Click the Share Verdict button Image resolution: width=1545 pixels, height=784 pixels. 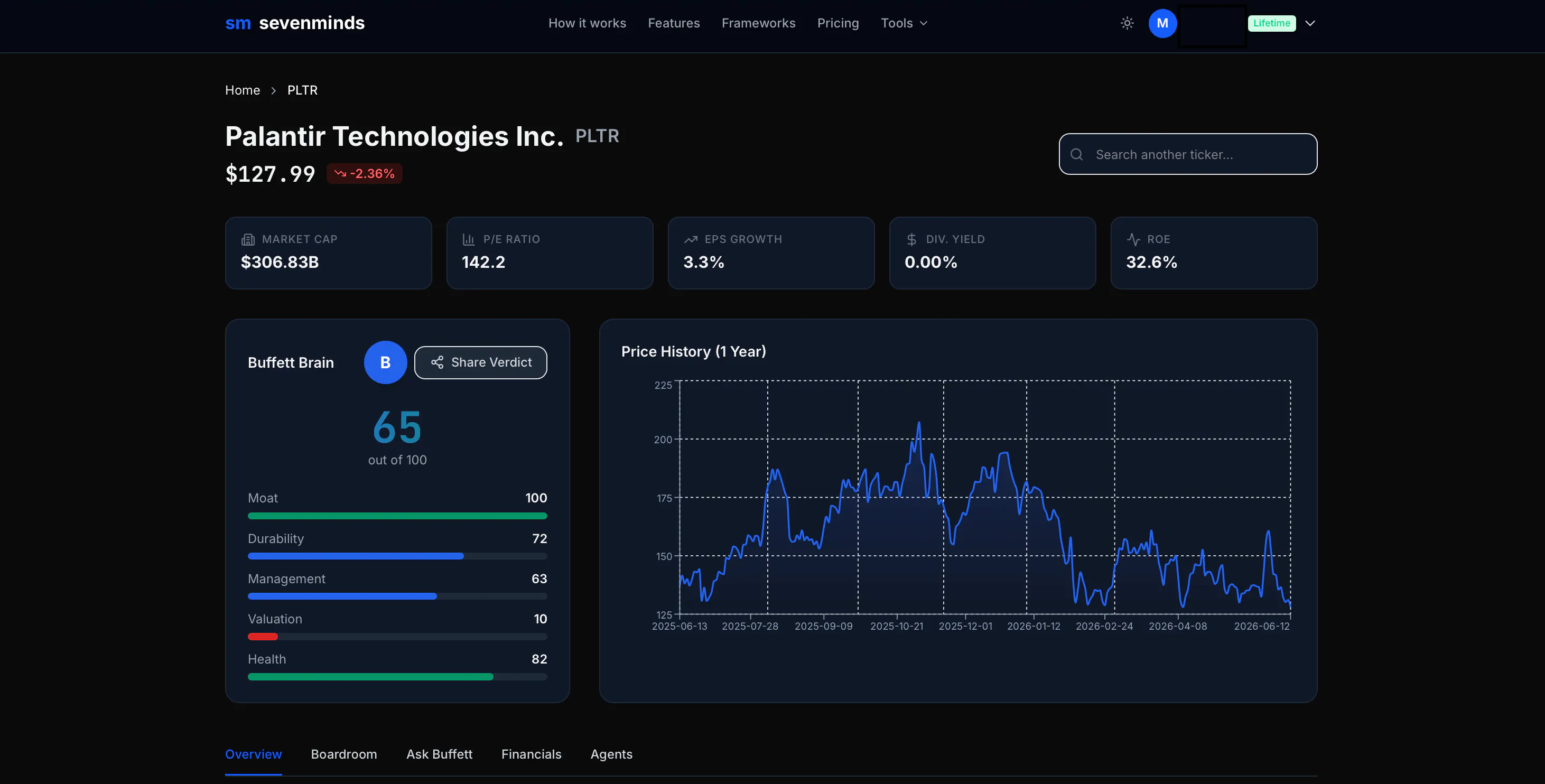(x=480, y=362)
